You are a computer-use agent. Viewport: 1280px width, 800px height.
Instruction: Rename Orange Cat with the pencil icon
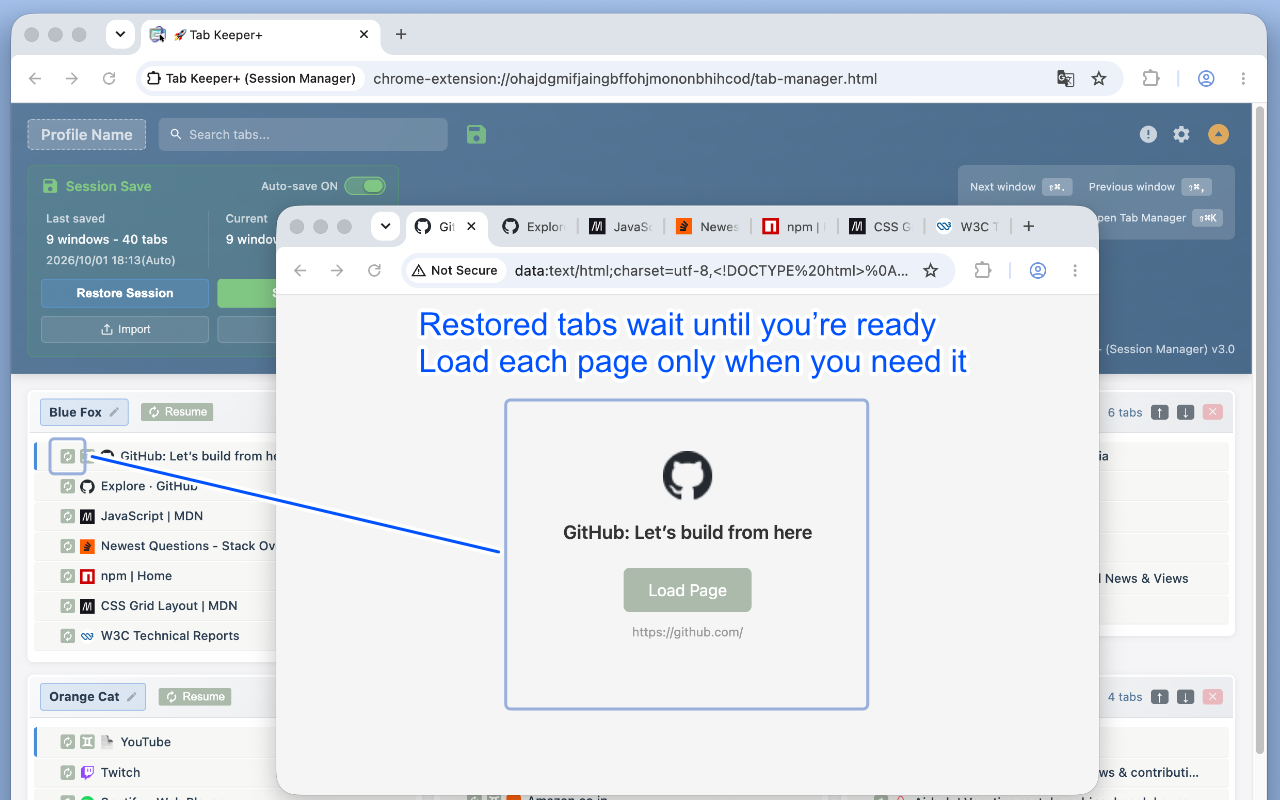point(132,697)
